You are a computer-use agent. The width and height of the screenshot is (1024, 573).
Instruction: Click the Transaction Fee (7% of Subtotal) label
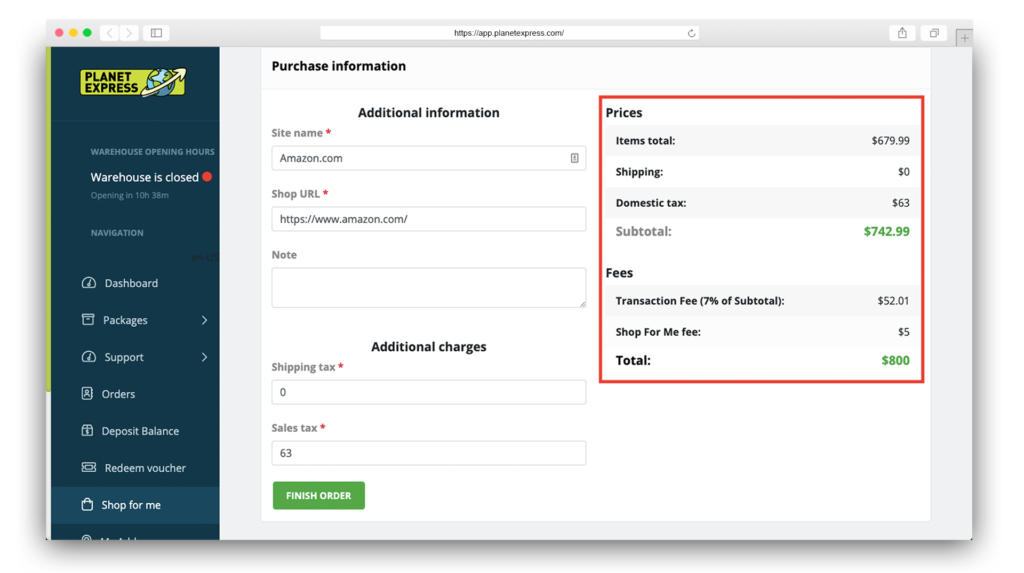click(700, 301)
